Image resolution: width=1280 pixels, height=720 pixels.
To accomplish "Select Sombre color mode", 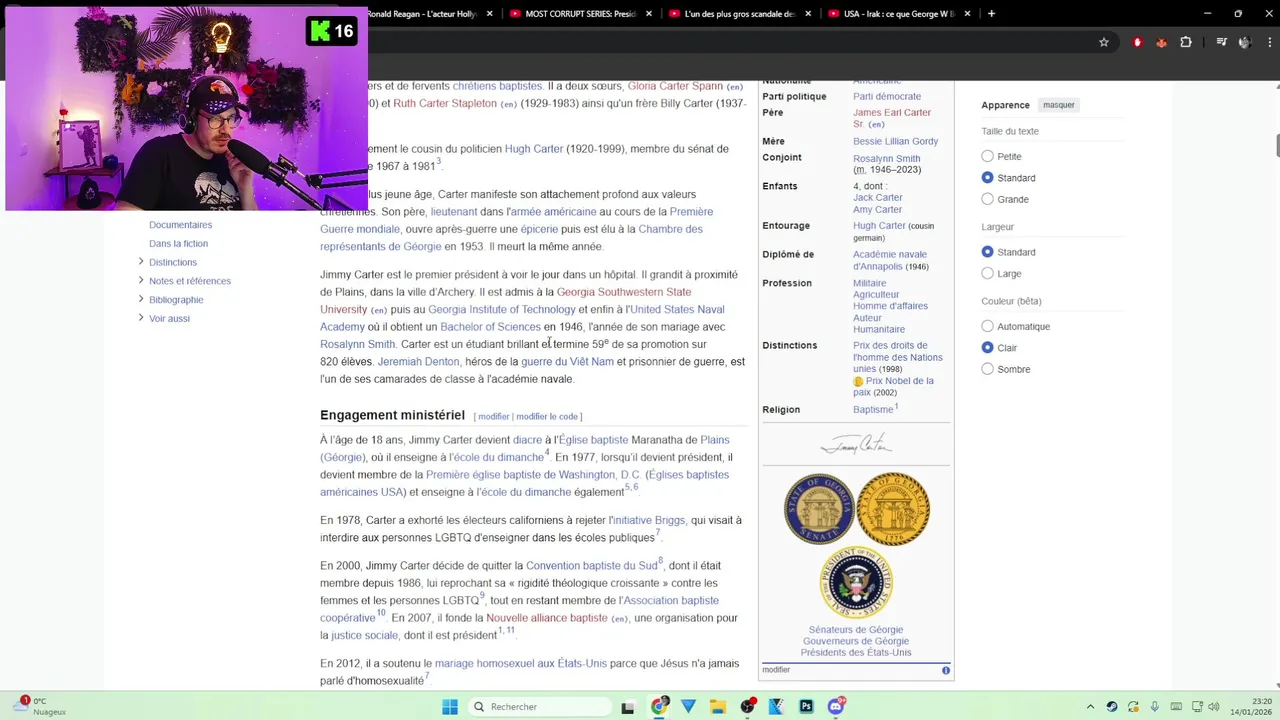I will [988, 369].
